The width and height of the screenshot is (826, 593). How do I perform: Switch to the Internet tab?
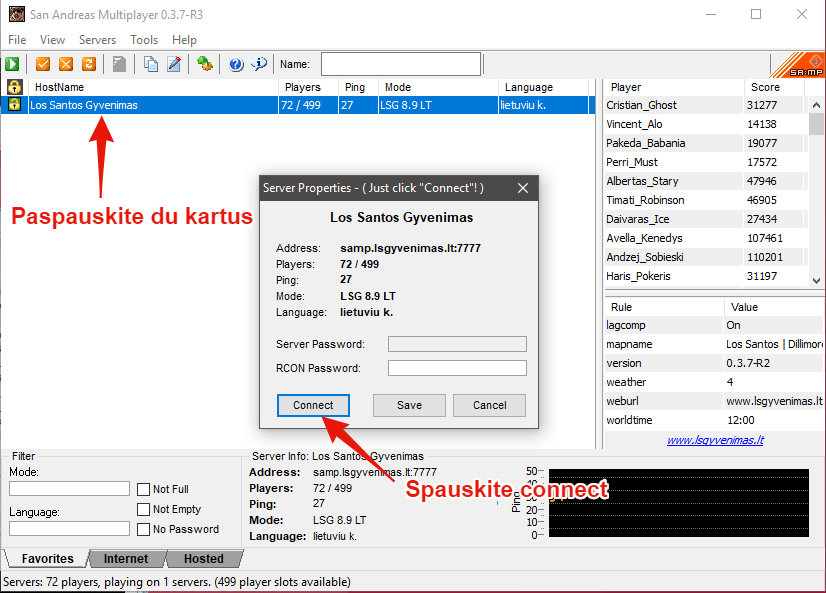pyautogui.click(x=126, y=559)
